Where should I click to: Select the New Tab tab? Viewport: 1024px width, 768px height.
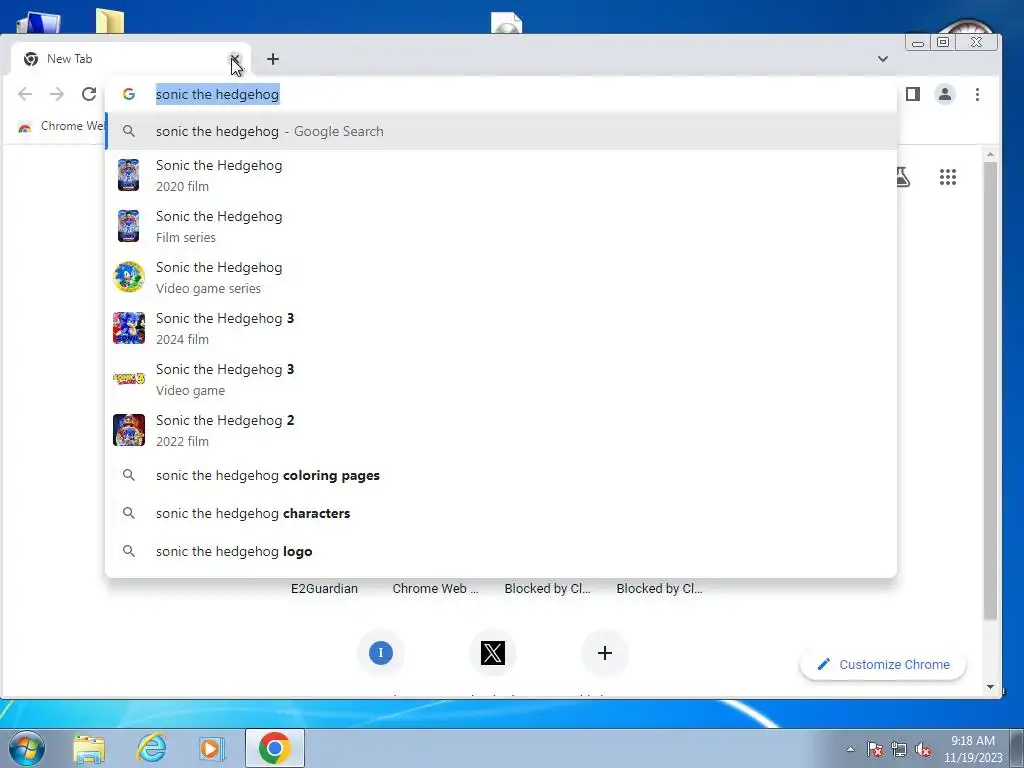pos(129,59)
